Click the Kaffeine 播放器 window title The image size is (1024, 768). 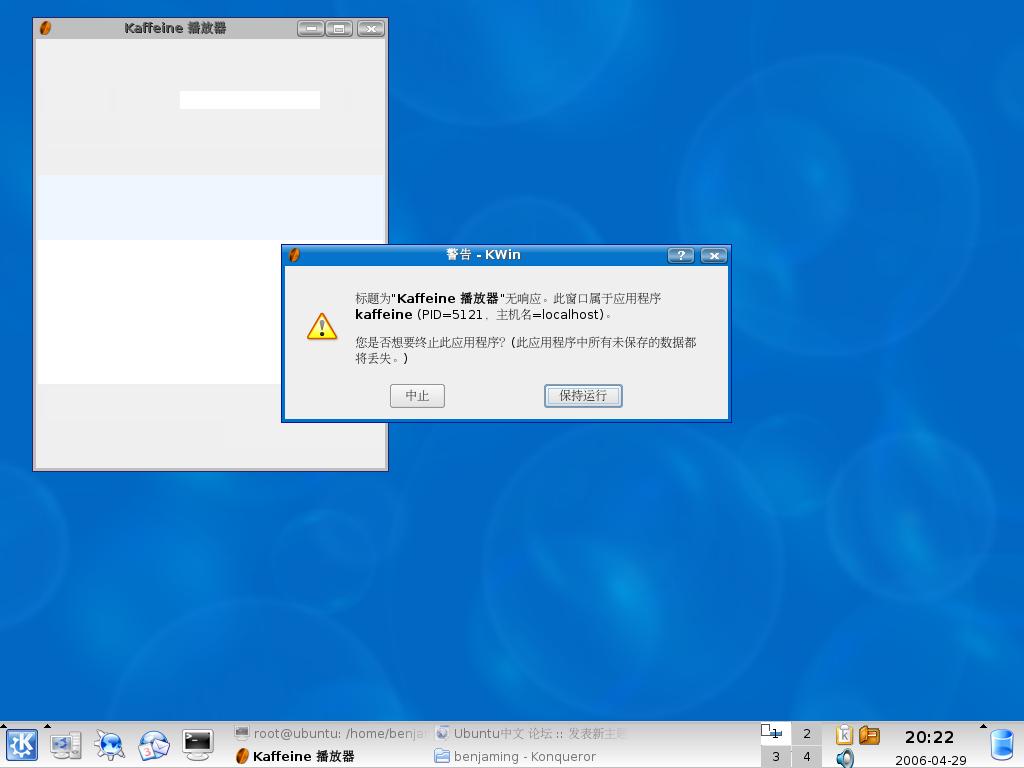click(175, 28)
